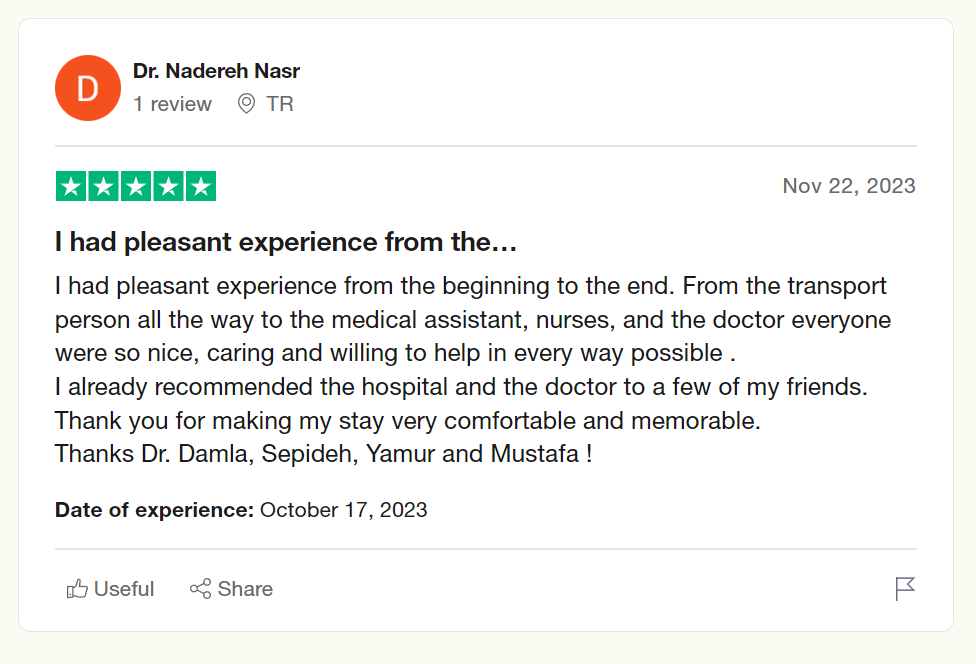Click the orange "D" reviewer avatar
Viewport: 976px width, 664px height.
88,88
